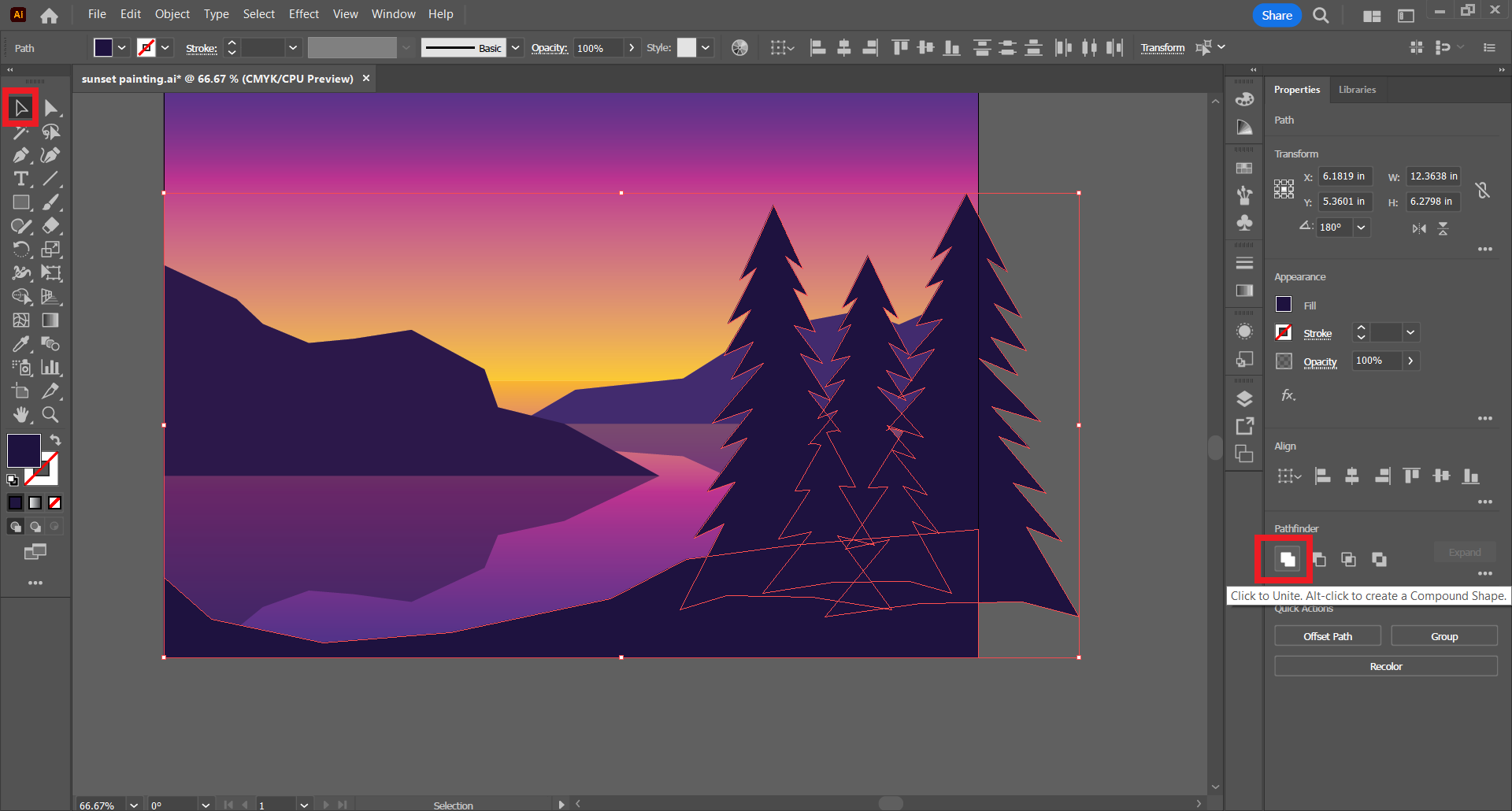This screenshot has height=811, width=1512.
Task: Select the Artboard tool
Action: click(21, 391)
